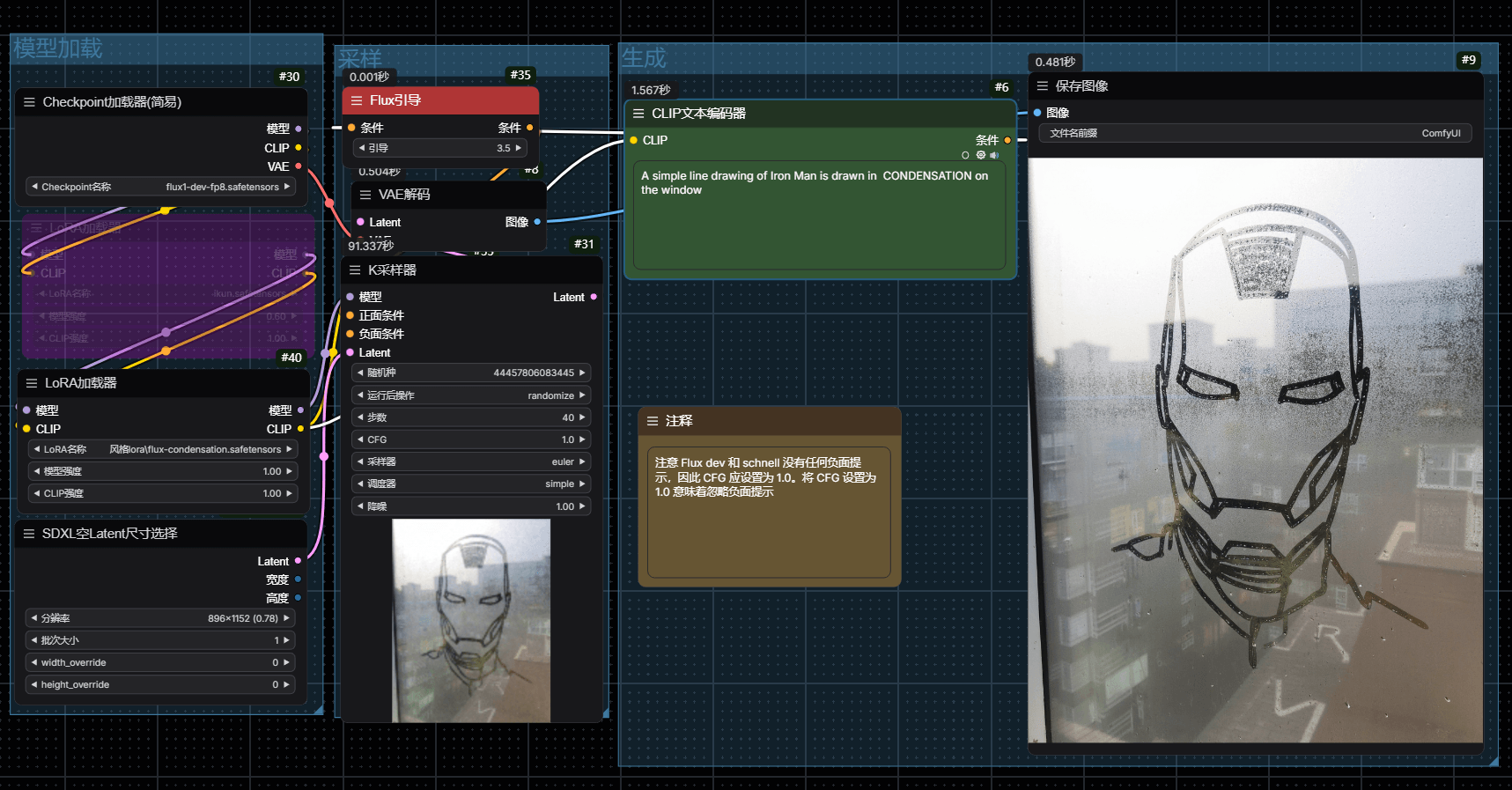Open the SDXL空Latent尺寸选择 node menu icon
Image resolution: width=1512 pixels, height=790 pixels.
pos(29,534)
